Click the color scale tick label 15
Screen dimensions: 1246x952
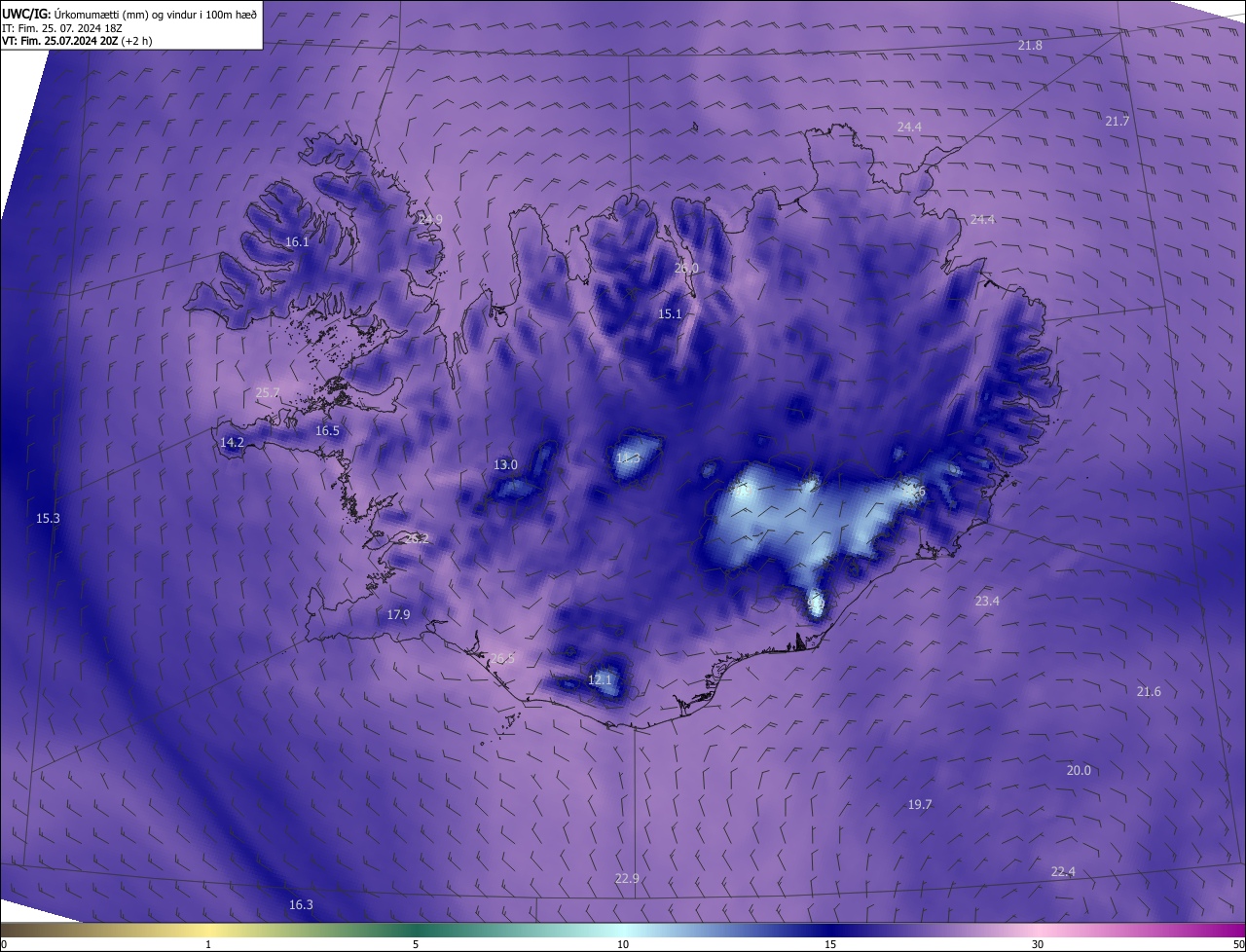830,944
